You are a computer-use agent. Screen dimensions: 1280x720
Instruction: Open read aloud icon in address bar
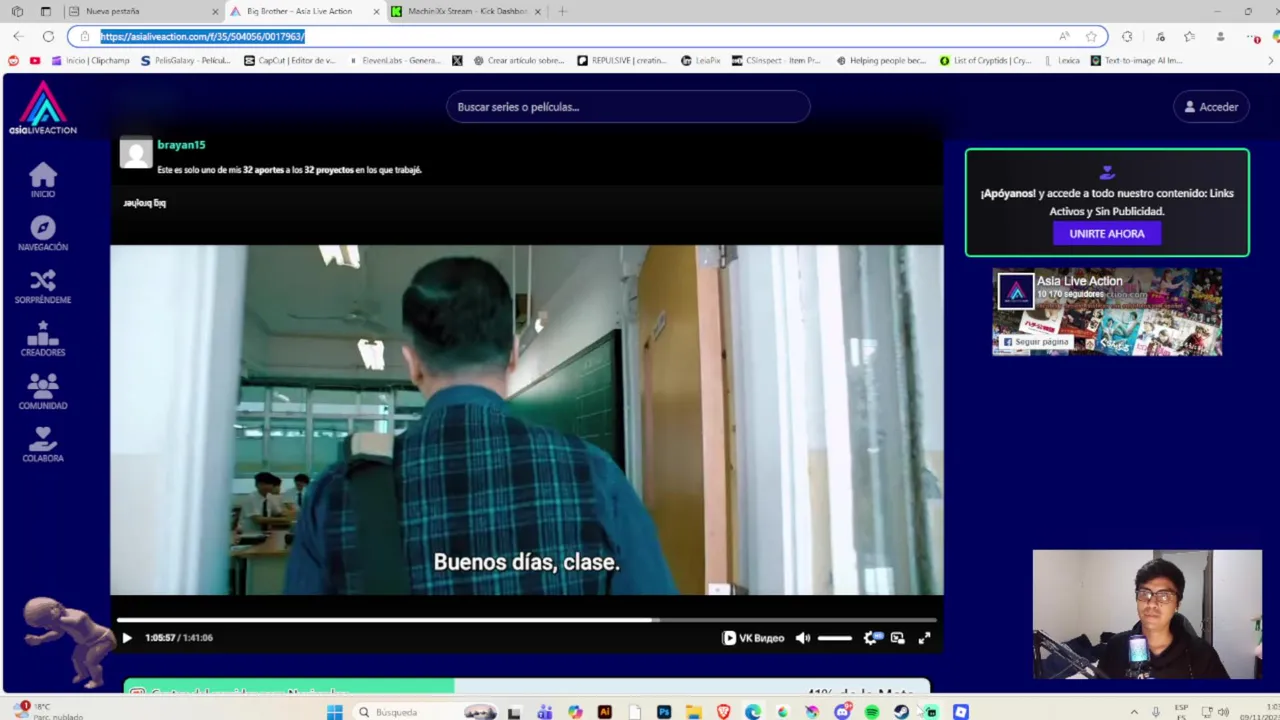1064,36
